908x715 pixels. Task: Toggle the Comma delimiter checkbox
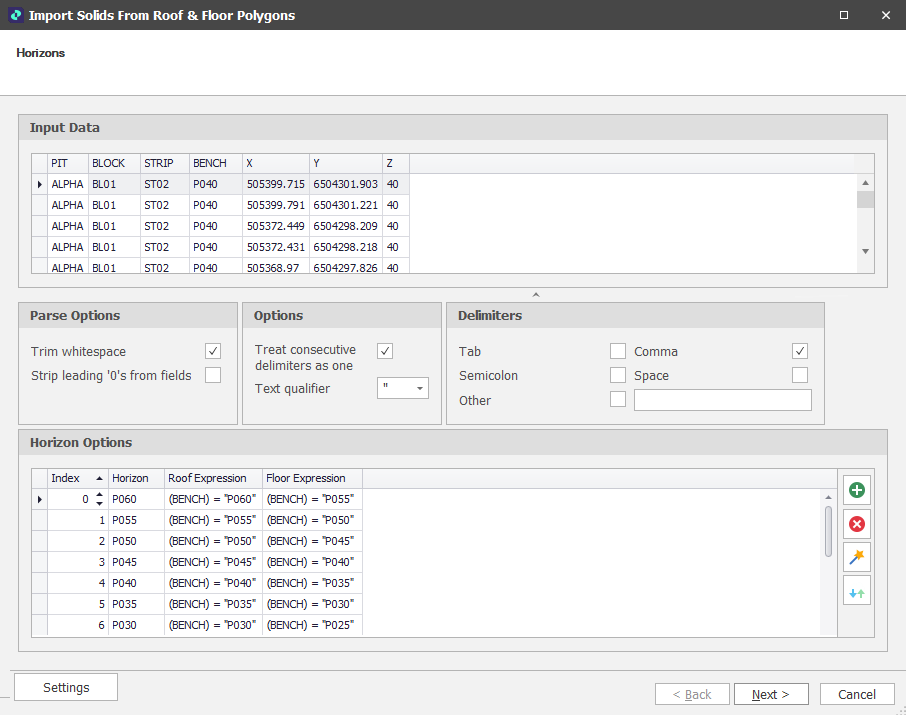[x=799, y=351]
